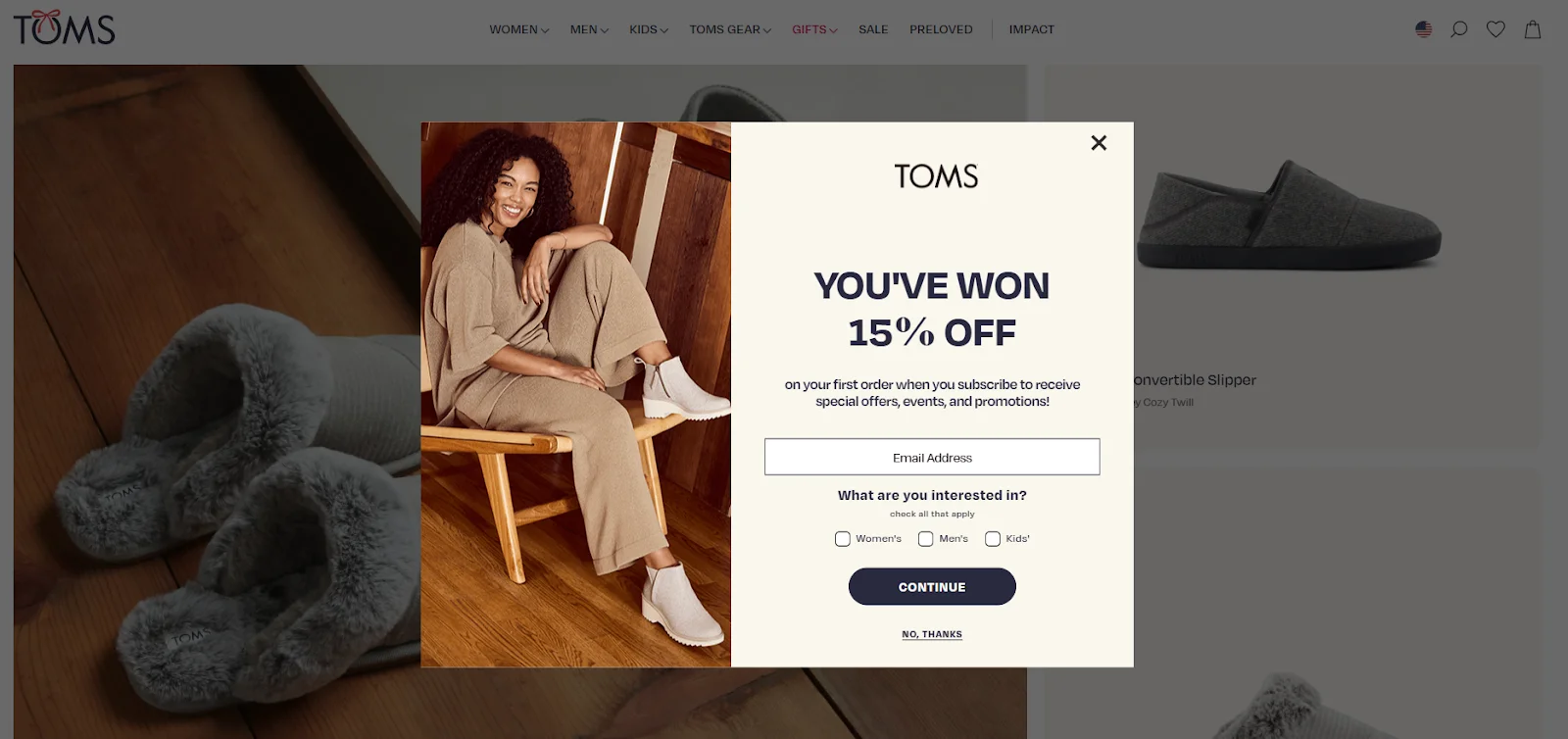Viewport: 1568px width, 739px height.
Task: Open the PRELOVED menu item
Action: click(941, 29)
